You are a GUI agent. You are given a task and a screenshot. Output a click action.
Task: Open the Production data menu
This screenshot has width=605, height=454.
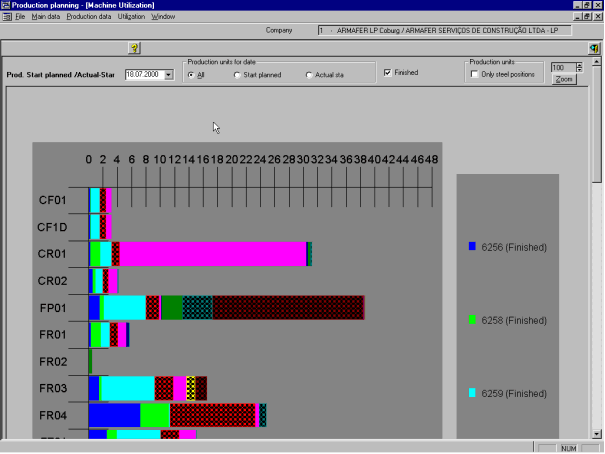(89, 17)
